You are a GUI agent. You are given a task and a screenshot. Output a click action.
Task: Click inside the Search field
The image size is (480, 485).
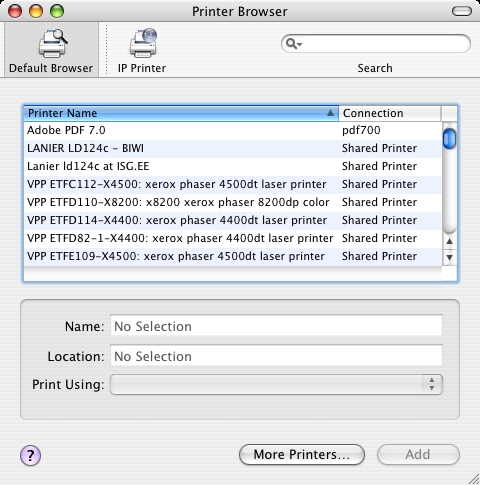click(376, 44)
